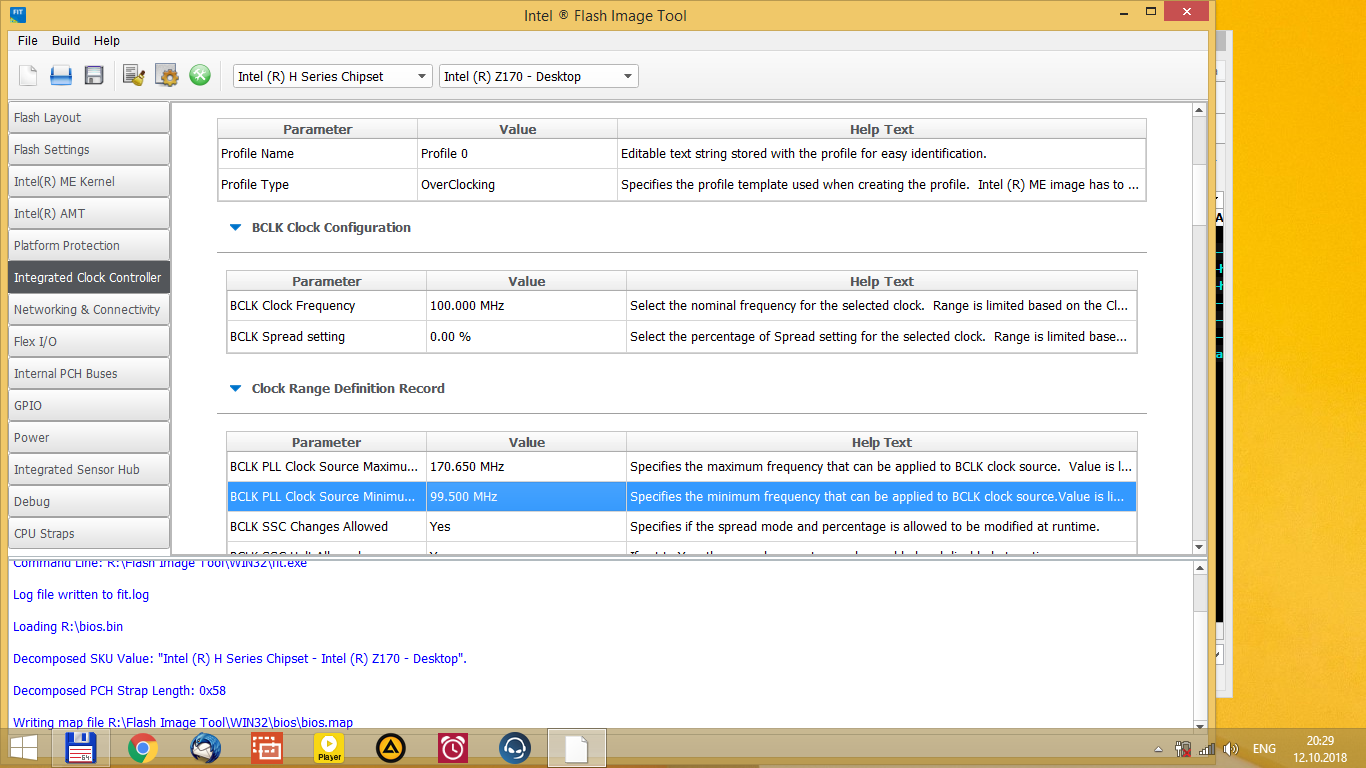This screenshot has width=1366, height=768.
Task: Open the floppy disk app in taskbar
Action: [x=80, y=748]
